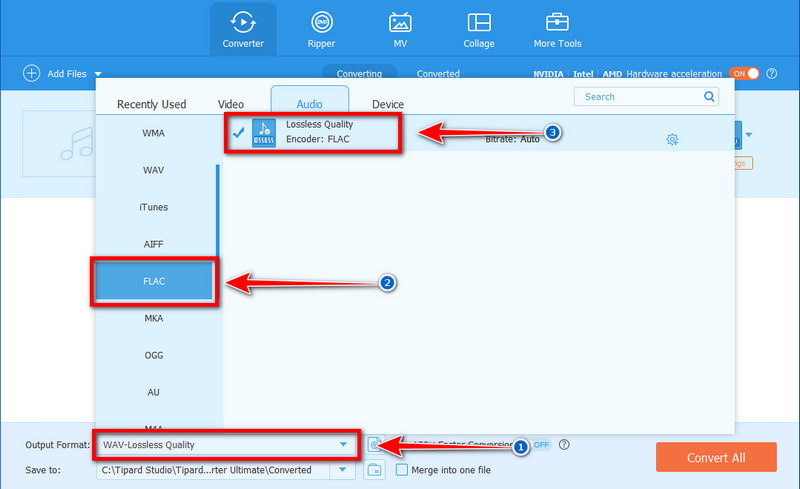Select AIFF in the format list

coord(154,244)
